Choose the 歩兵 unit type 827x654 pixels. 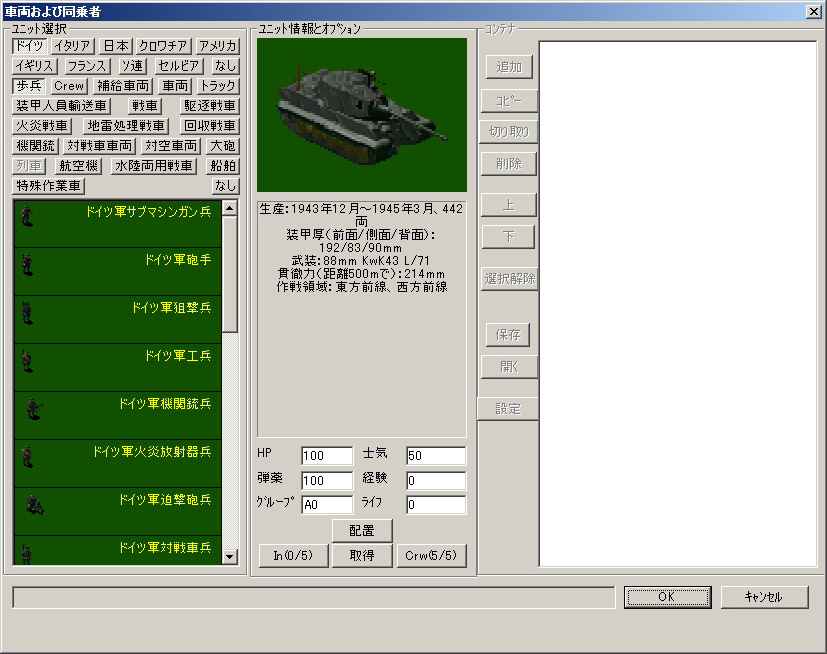[x=28, y=86]
